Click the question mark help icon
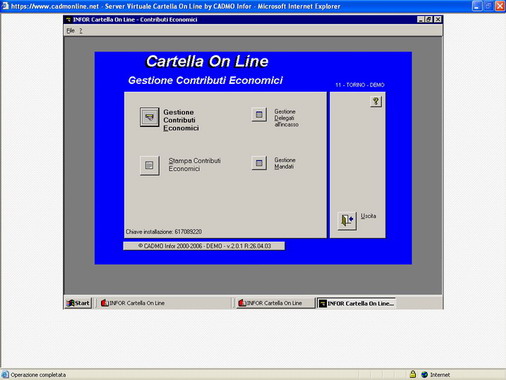 tap(376, 101)
